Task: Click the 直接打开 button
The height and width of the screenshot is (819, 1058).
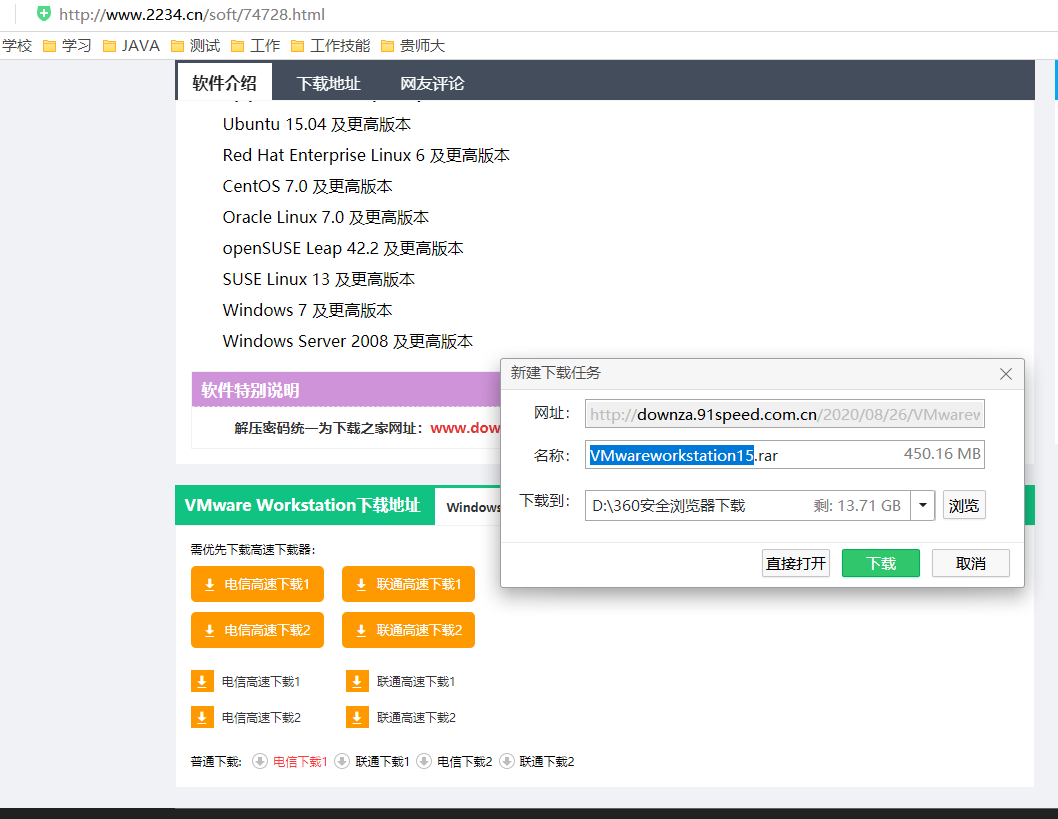Action: pos(796,563)
